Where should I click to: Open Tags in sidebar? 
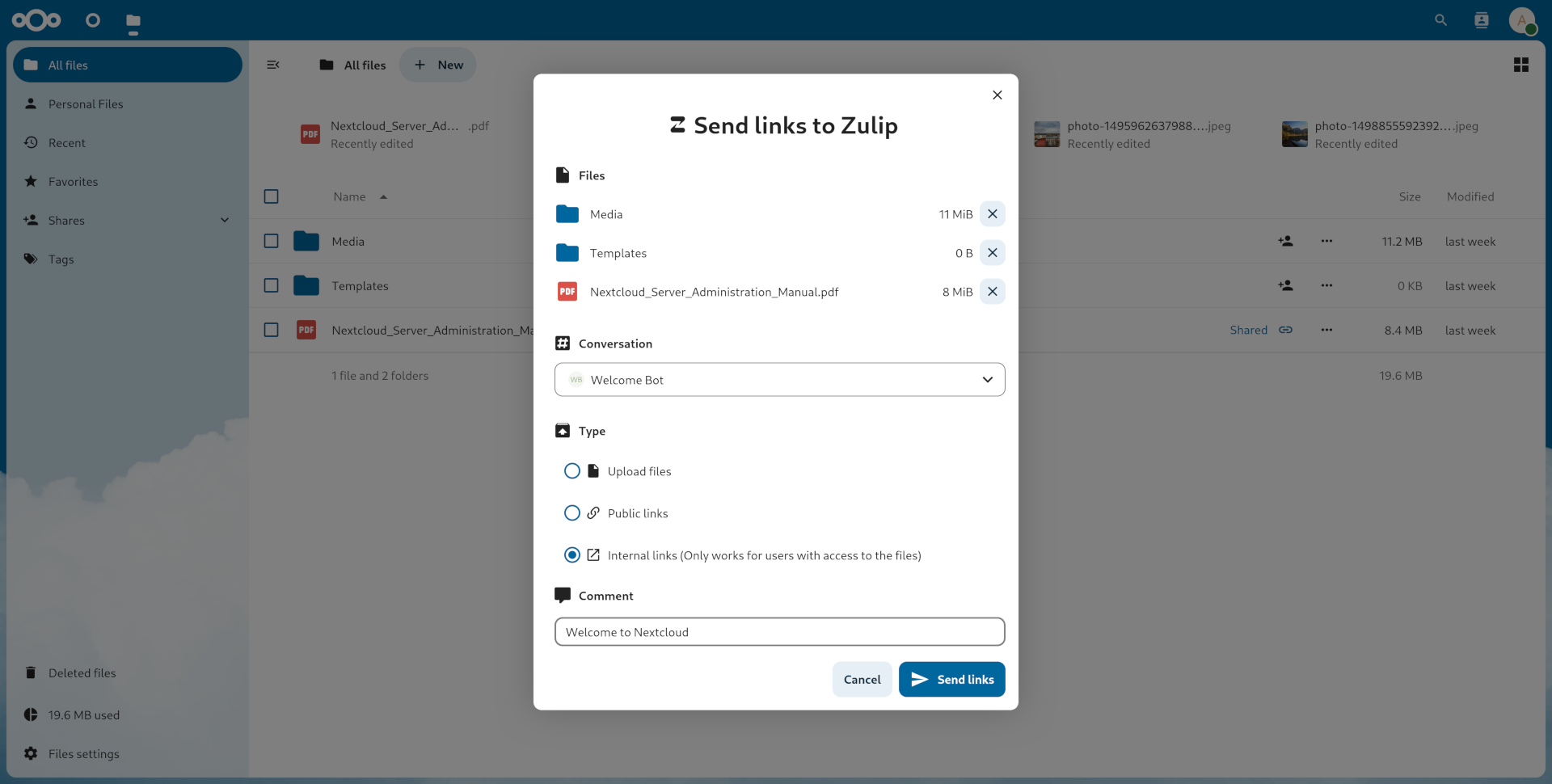click(x=128, y=259)
